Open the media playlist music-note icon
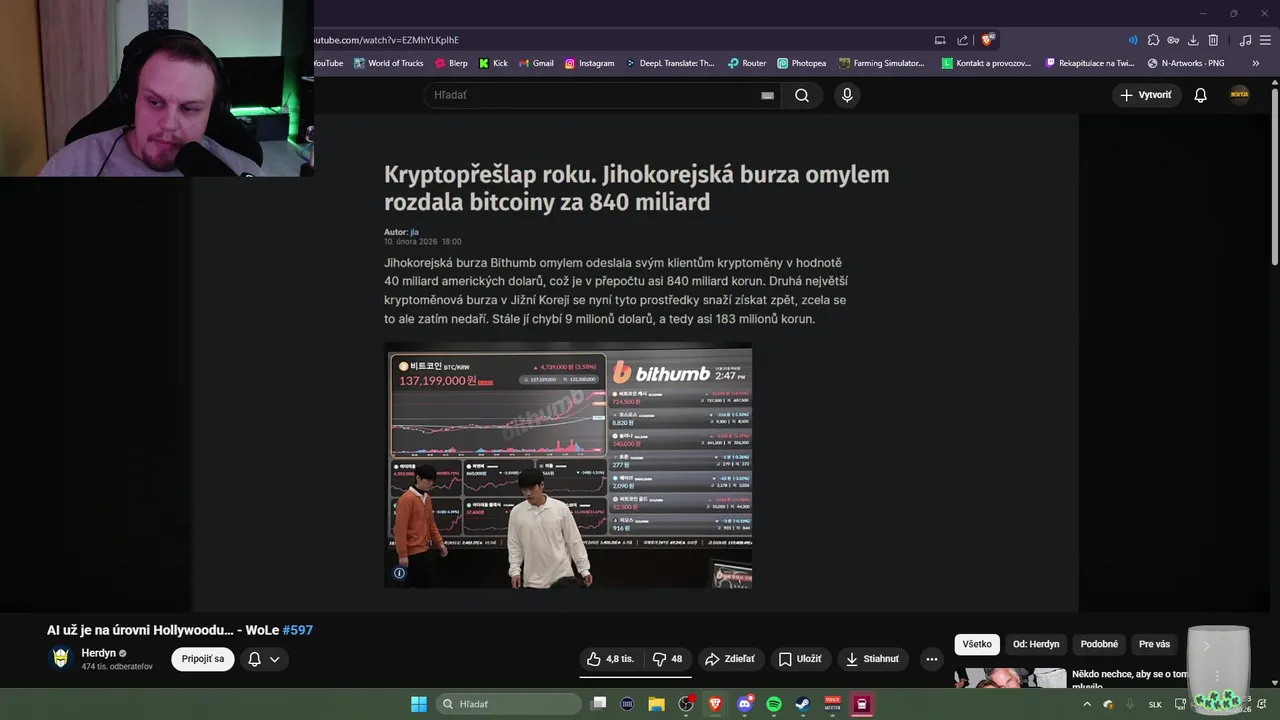The image size is (1280, 720). pos(1245,40)
